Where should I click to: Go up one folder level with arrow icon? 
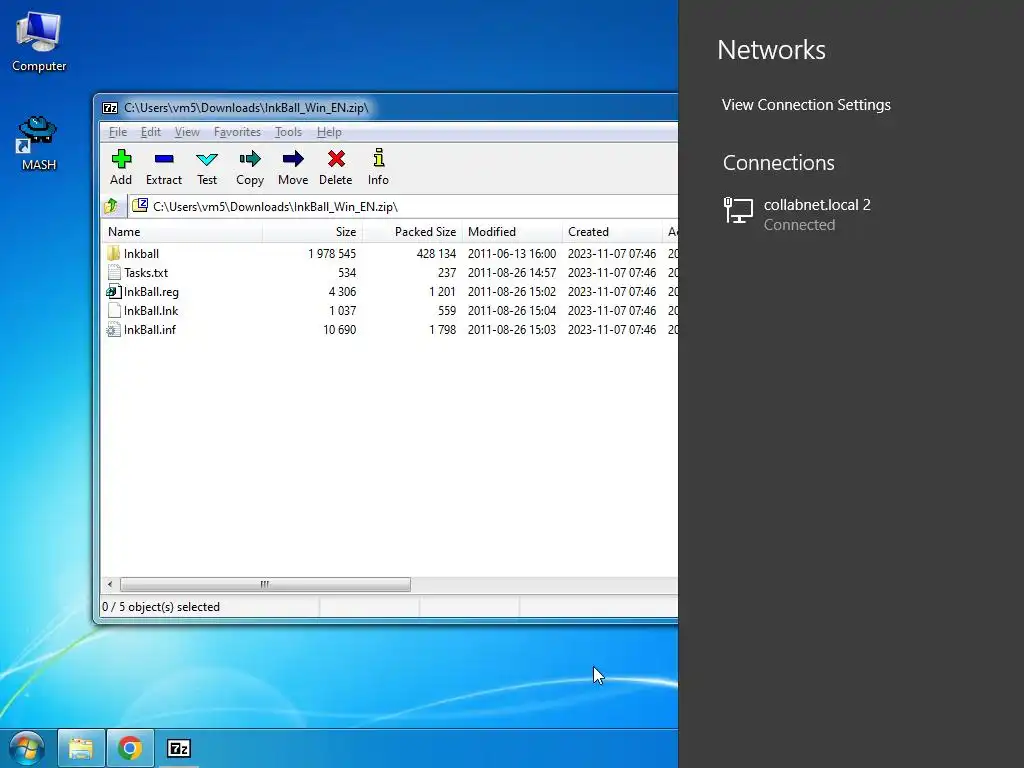pyautogui.click(x=111, y=206)
